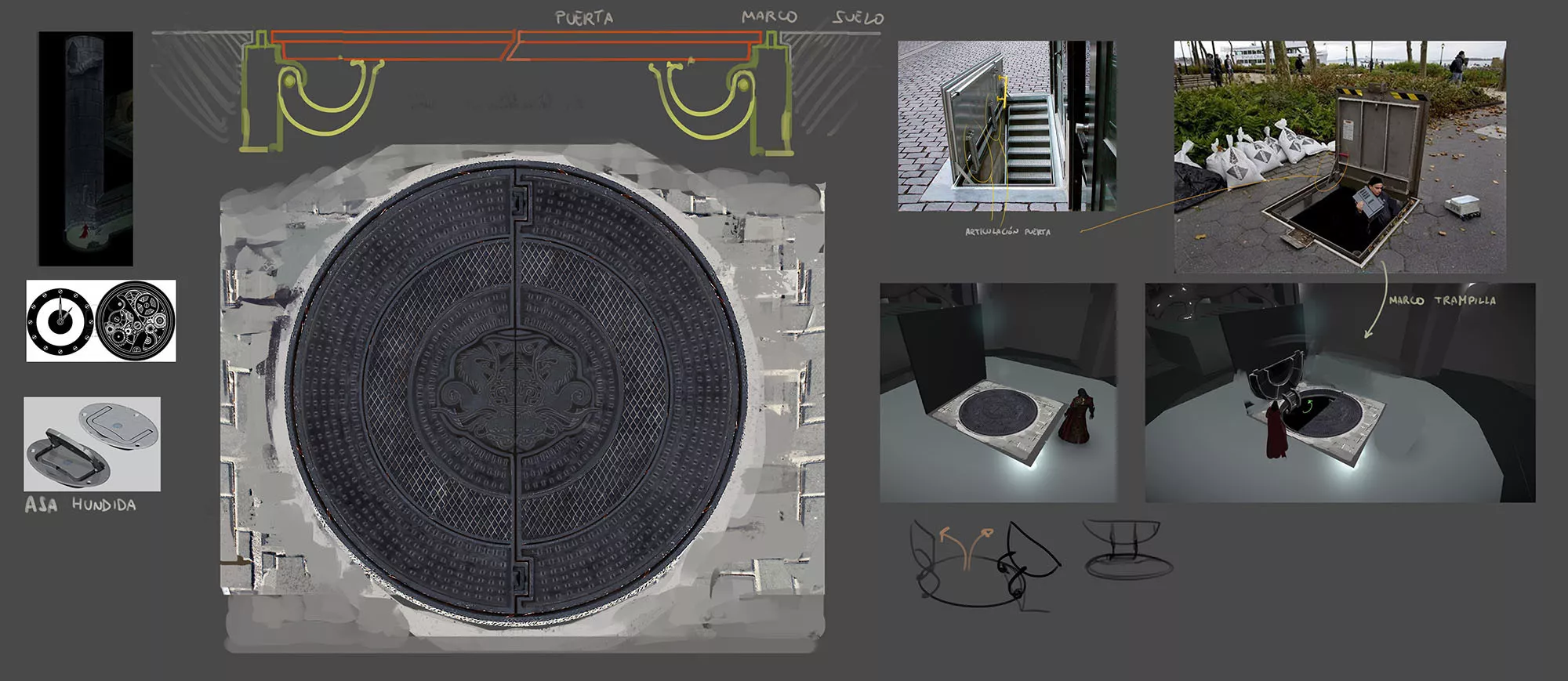
Task: Click the "PUERTA" label above the cross-section
Action: click(584, 18)
